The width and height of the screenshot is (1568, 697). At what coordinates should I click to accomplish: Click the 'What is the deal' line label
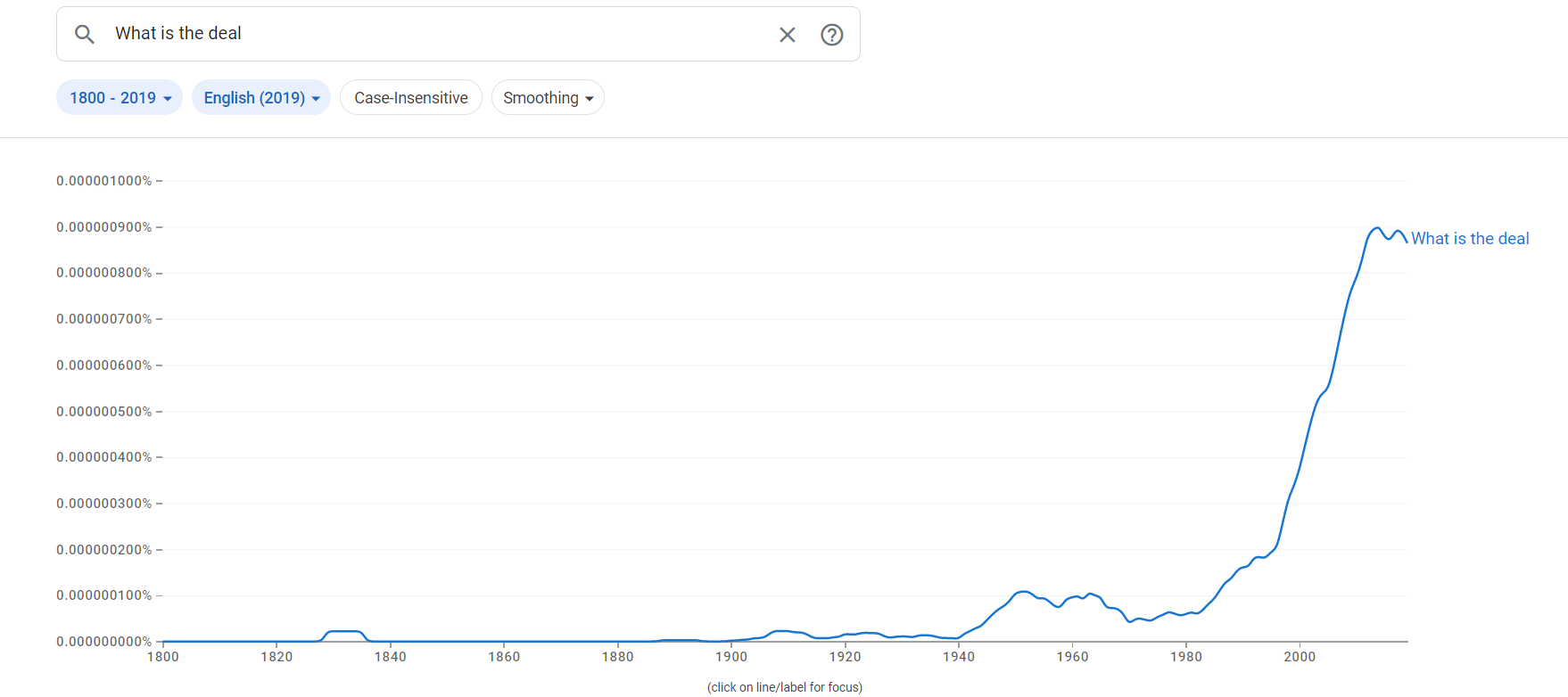[1469, 238]
